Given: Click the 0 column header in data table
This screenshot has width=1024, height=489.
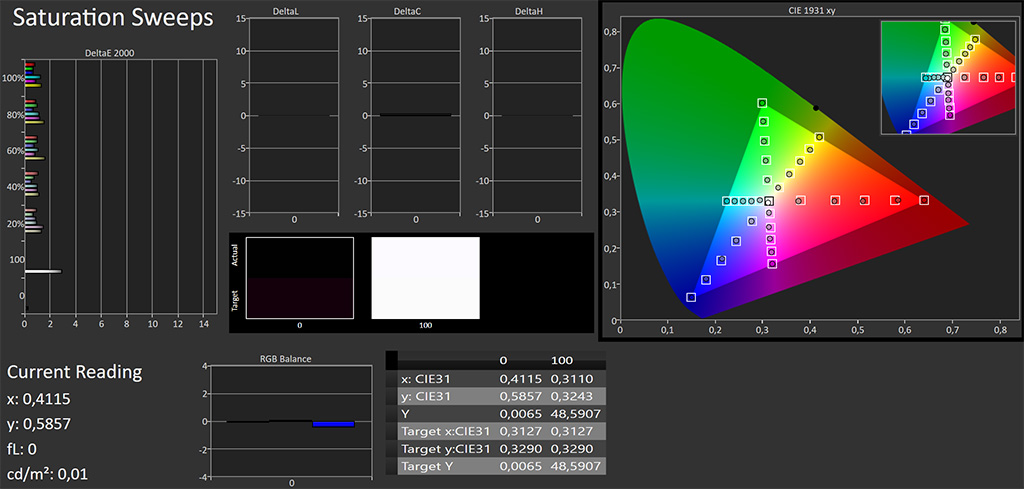Looking at the screenshot, I should 503,360.
